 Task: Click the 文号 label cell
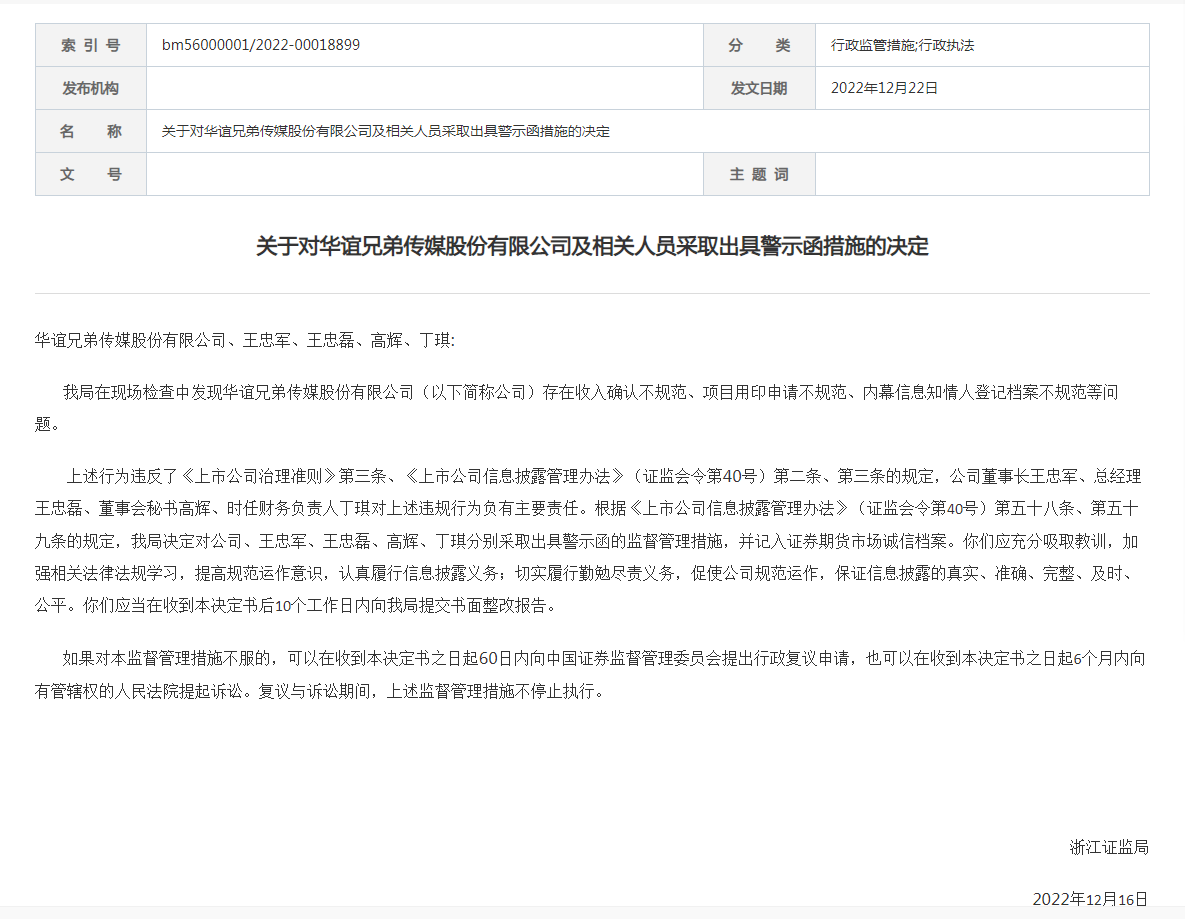click(x=91, y=175)
